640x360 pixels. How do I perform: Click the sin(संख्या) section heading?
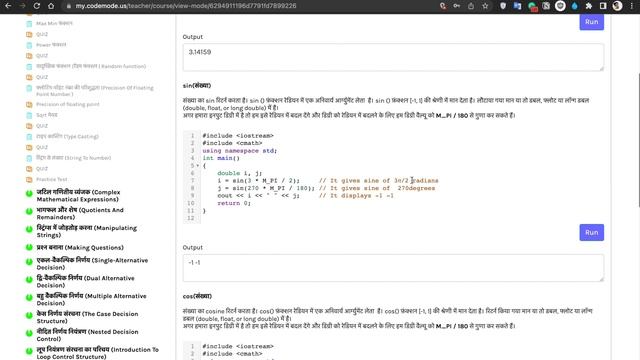coord(197,86)
